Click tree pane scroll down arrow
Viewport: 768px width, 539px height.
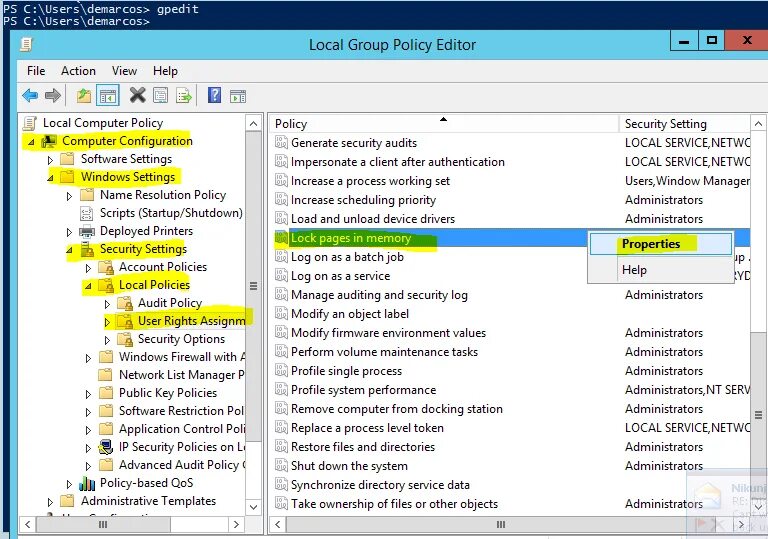(x=253, y=507)
